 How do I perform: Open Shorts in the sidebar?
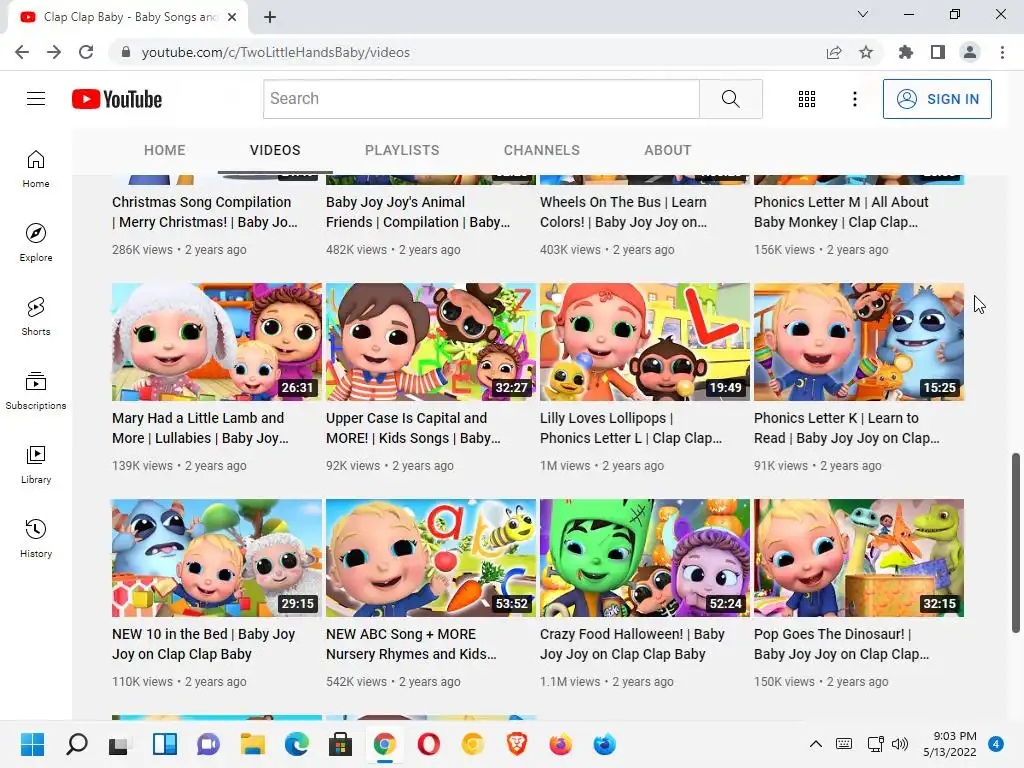coord(36,316)
